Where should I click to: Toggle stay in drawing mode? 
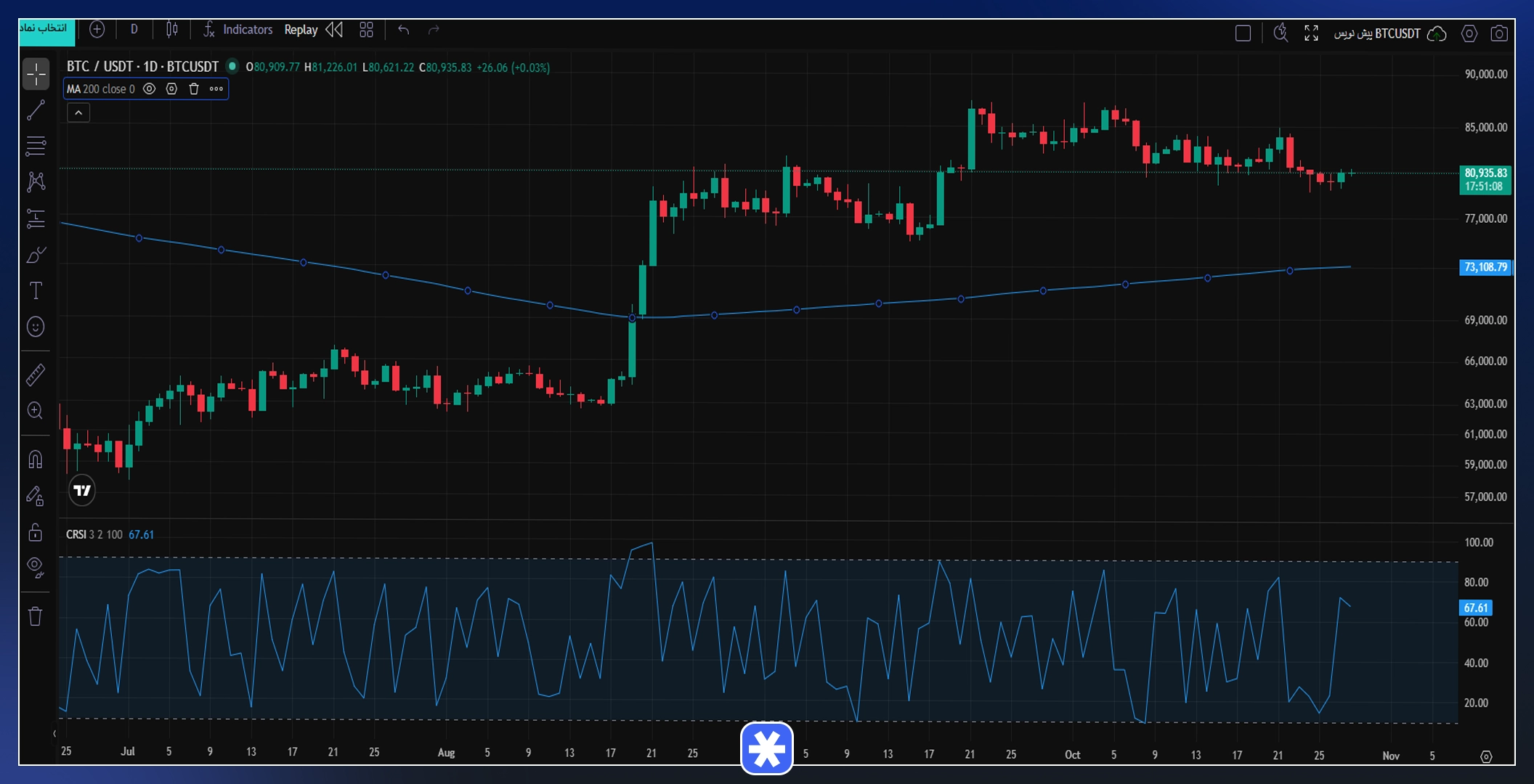click(x=36, y=496)
